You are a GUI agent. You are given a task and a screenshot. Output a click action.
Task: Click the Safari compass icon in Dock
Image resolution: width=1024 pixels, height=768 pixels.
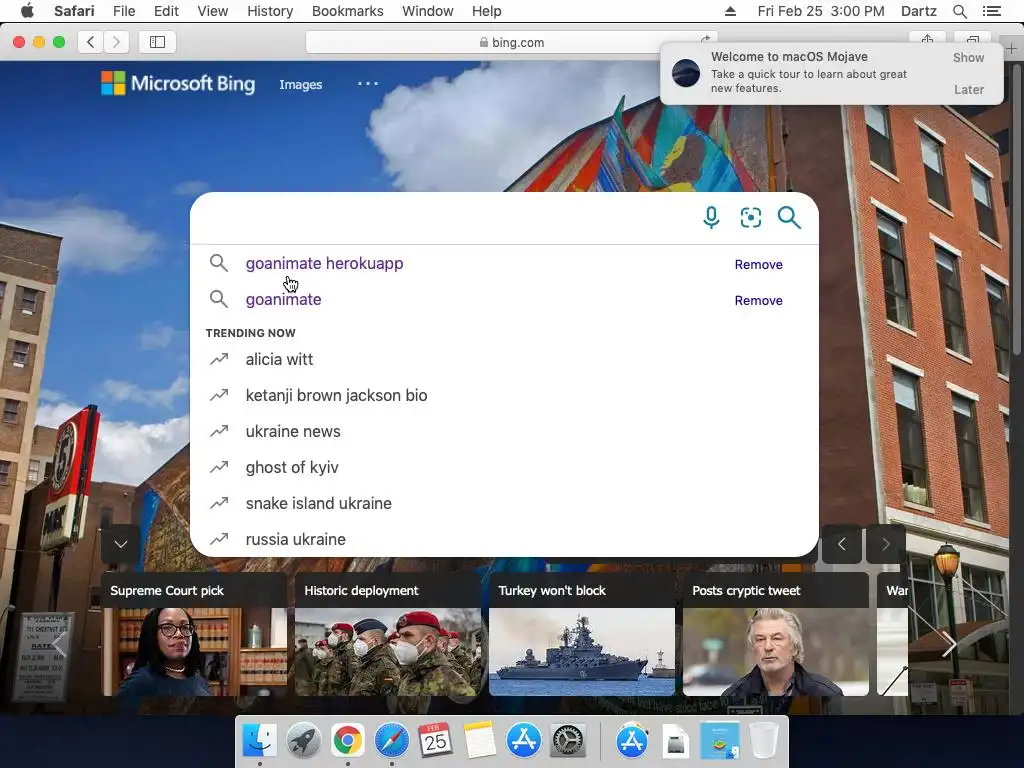(391, 741)
